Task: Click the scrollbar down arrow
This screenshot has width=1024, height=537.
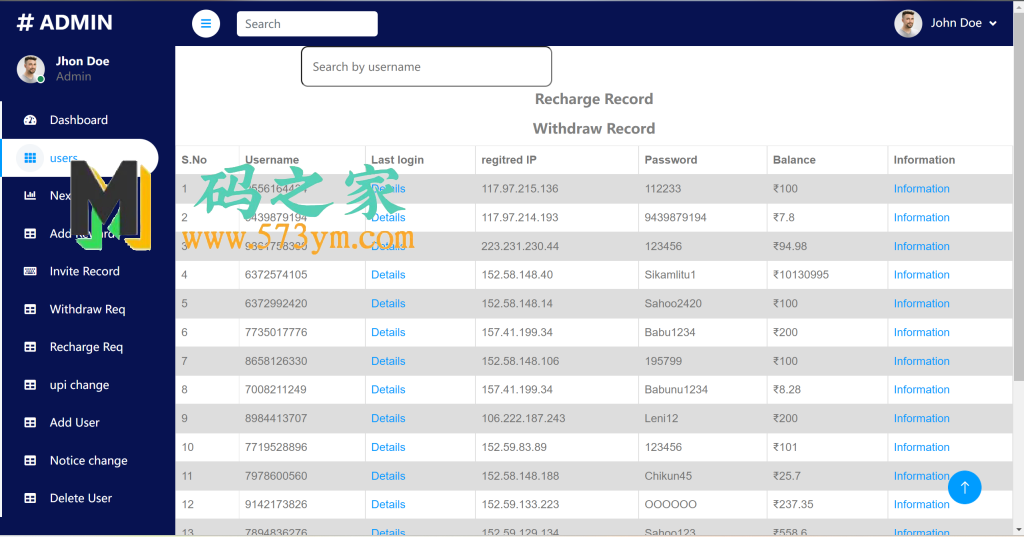Action: pos(1019,530)
